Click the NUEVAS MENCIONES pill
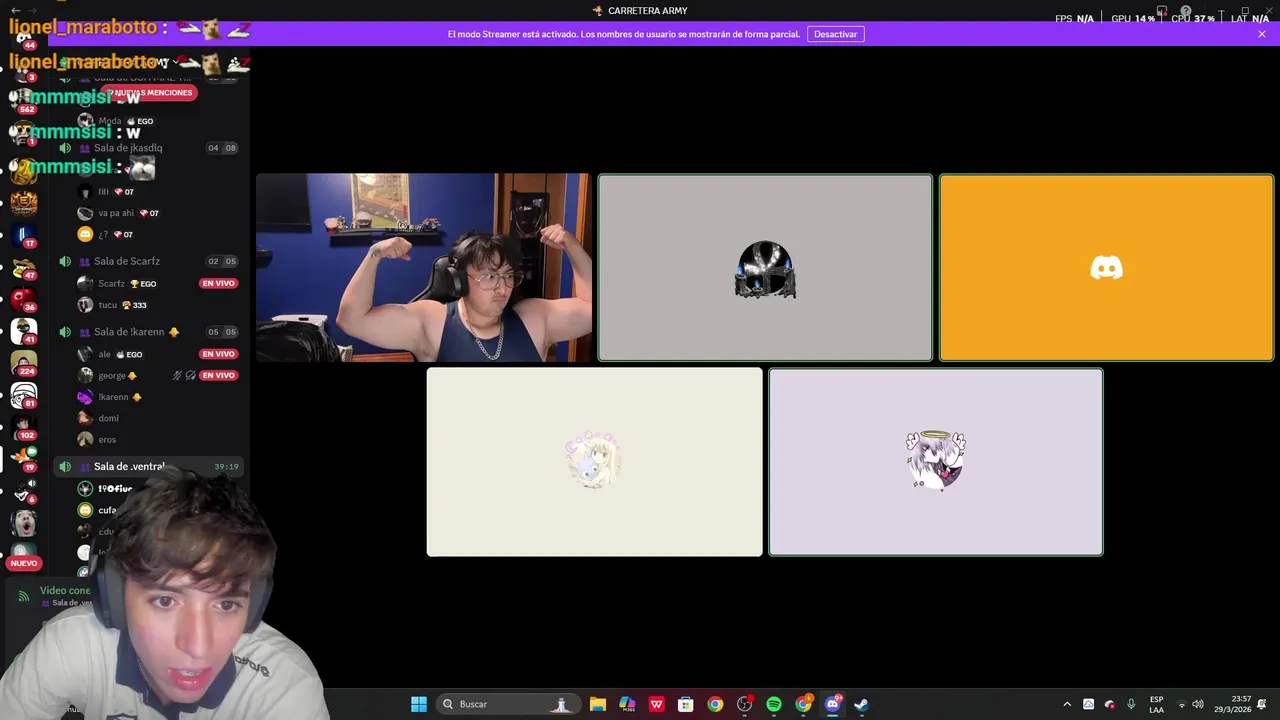Screen dimensions: 1280x720 tap(150, 92)
